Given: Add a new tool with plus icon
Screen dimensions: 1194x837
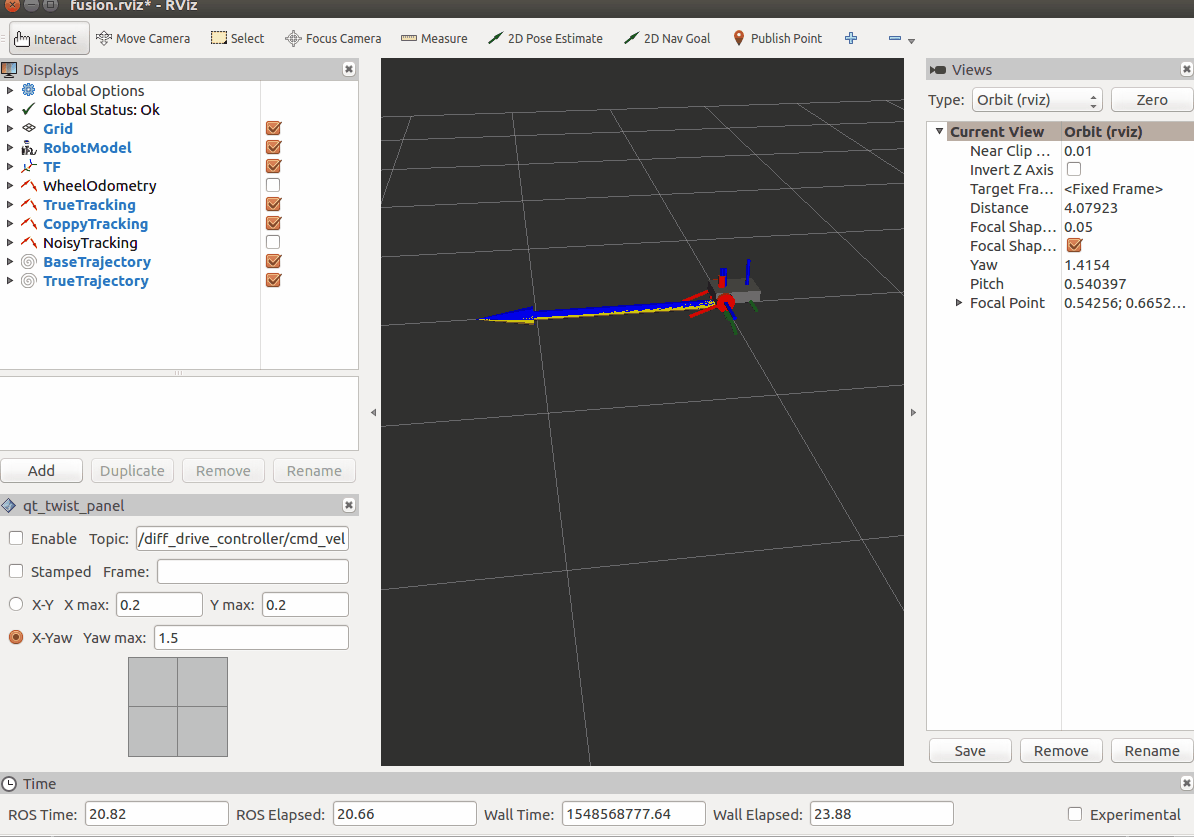Looking at the screenshot, I should (x=851, y=38).
